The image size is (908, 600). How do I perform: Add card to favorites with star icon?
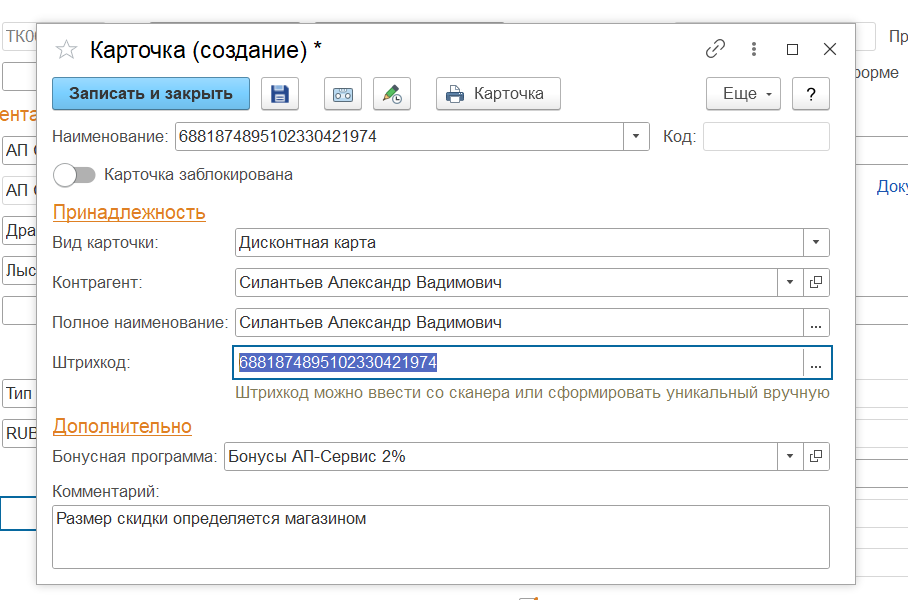pyautogui.click(x=66, y=49)
